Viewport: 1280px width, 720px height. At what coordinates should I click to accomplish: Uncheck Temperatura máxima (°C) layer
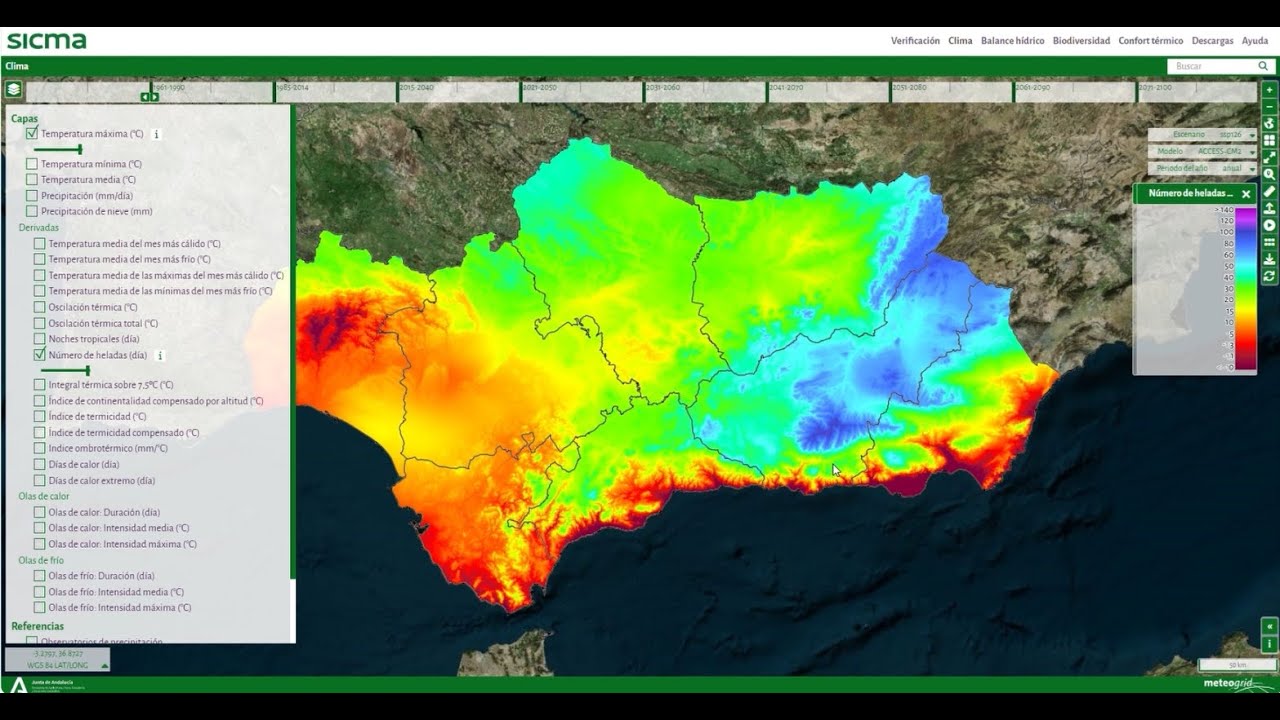click(32, 133)
